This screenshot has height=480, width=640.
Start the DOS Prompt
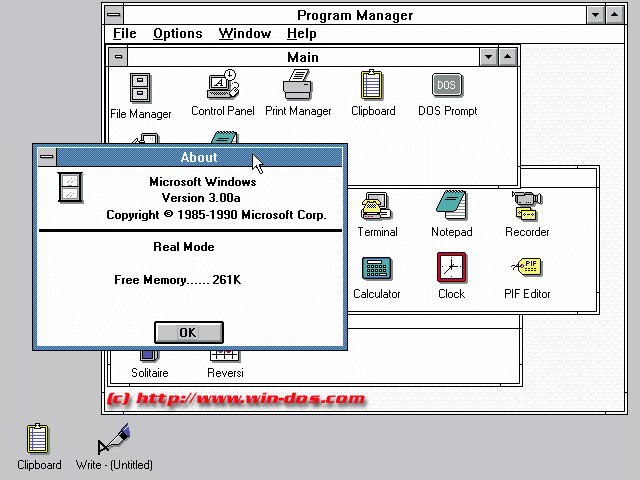coord(447,87)
